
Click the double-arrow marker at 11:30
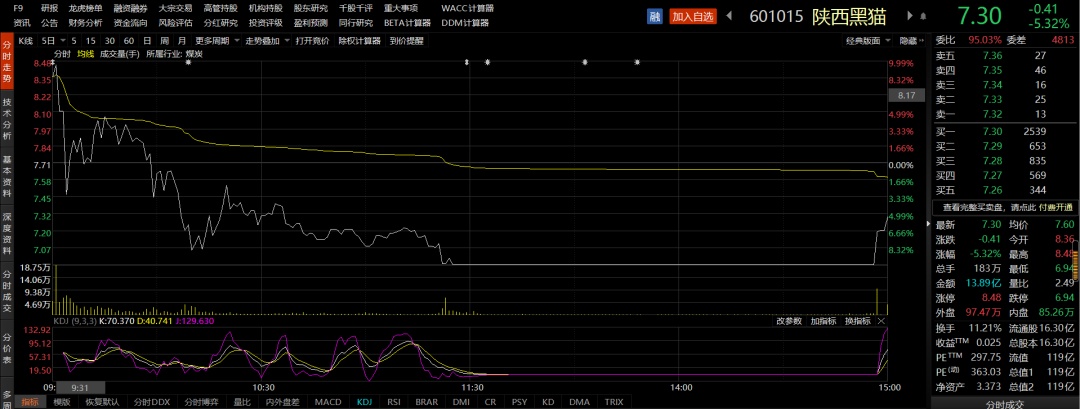(467, 63)
